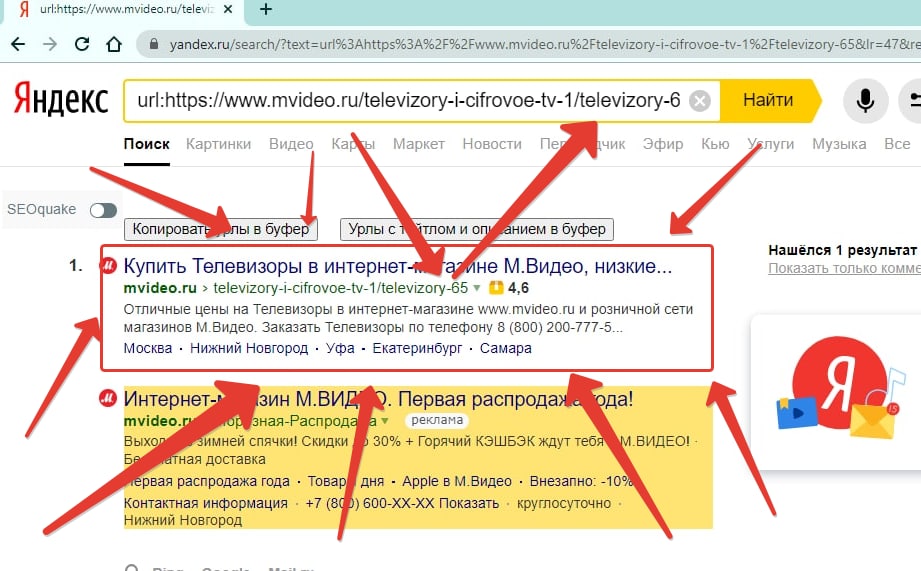The image size is (921, 571).
Task: Open the browser home page icon
Action: point(114,44)
